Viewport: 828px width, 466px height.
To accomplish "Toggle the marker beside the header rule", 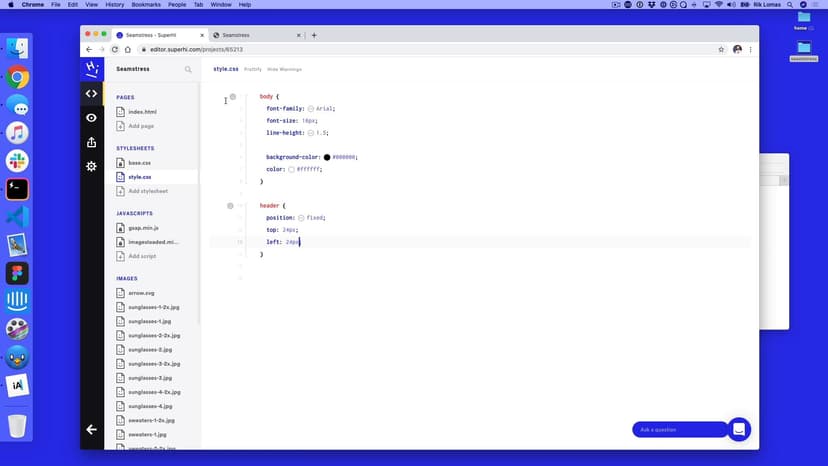I will (x=230, y=205).
